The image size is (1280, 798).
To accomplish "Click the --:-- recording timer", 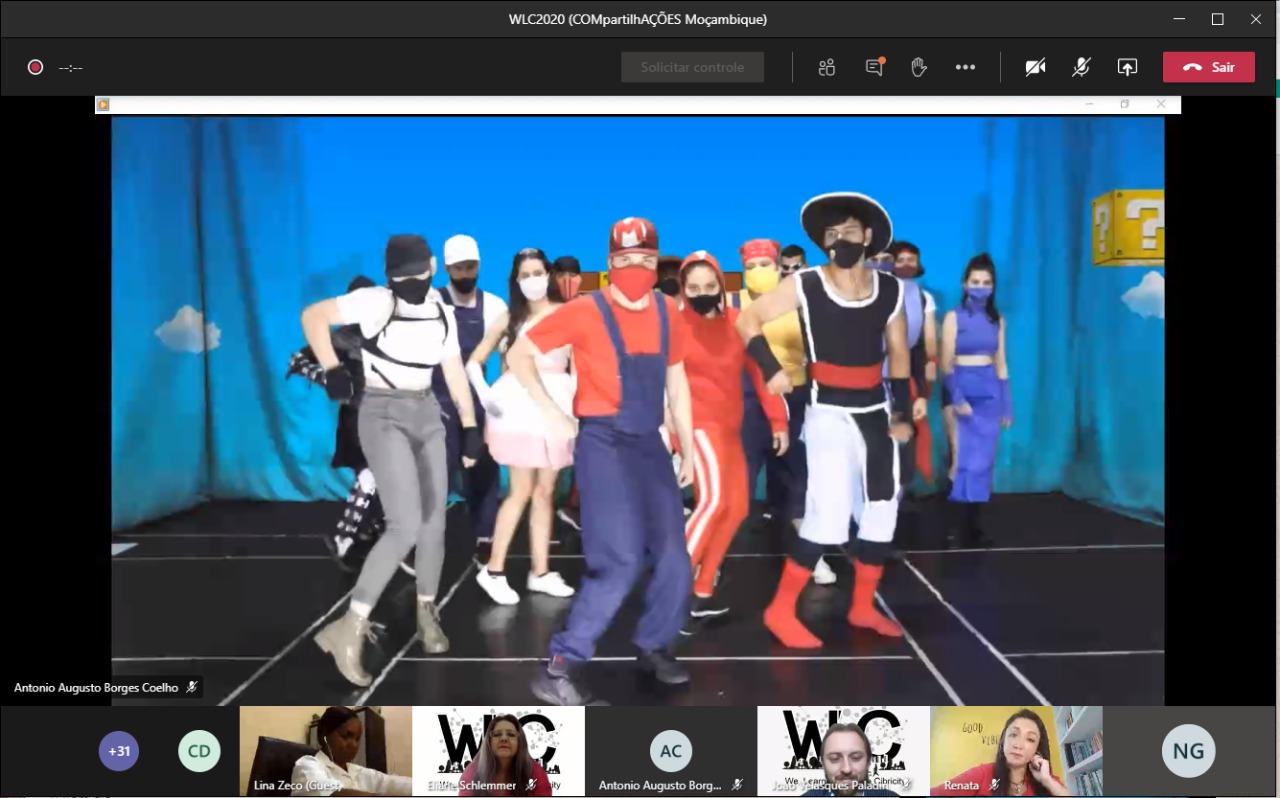I will click(x=71, y=68).
